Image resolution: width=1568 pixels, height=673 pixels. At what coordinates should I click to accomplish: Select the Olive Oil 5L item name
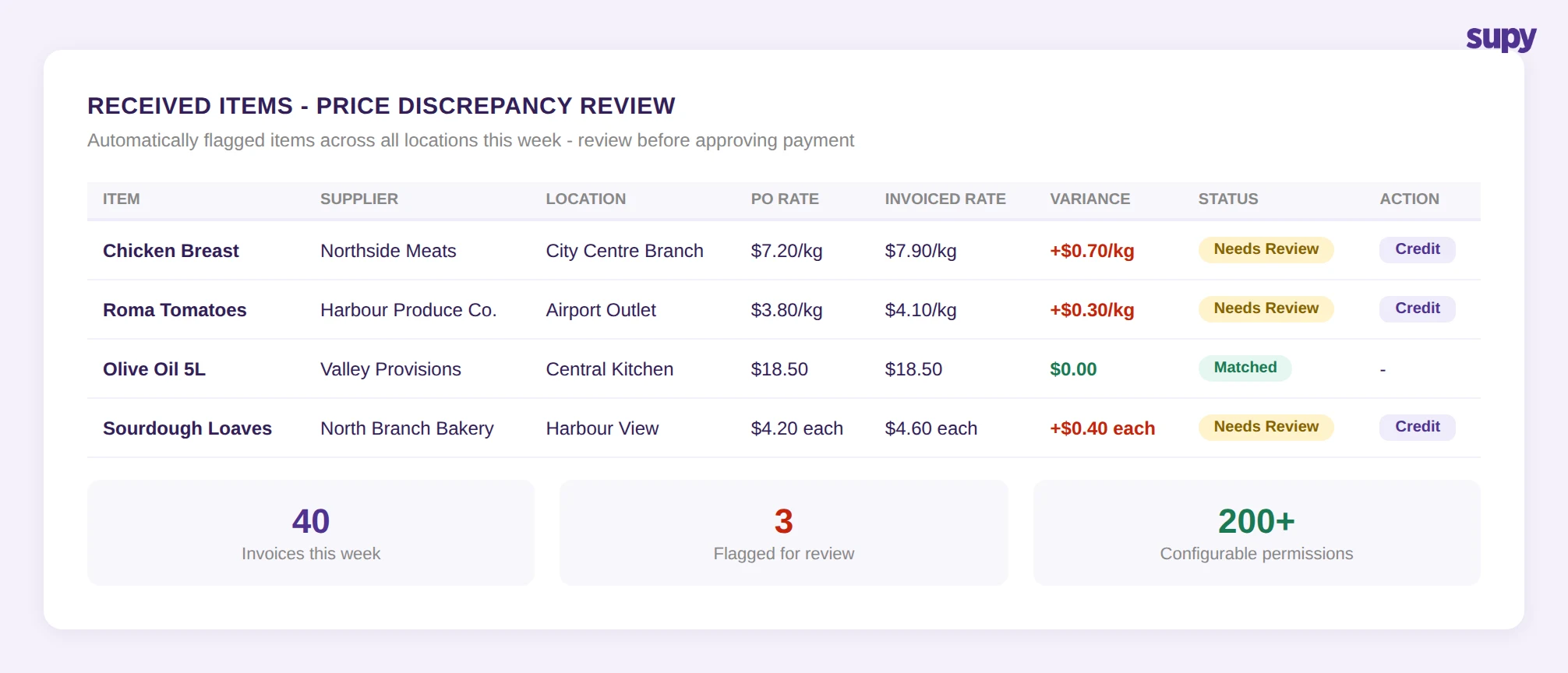click(154, 369)
